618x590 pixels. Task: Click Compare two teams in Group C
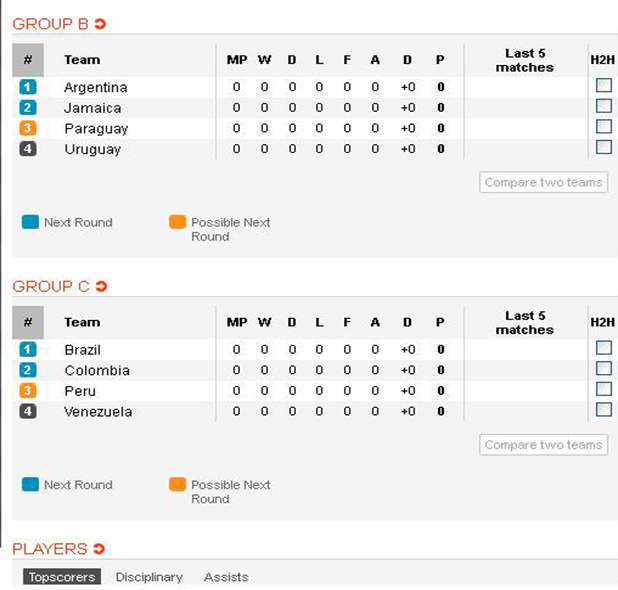point(544,445)
